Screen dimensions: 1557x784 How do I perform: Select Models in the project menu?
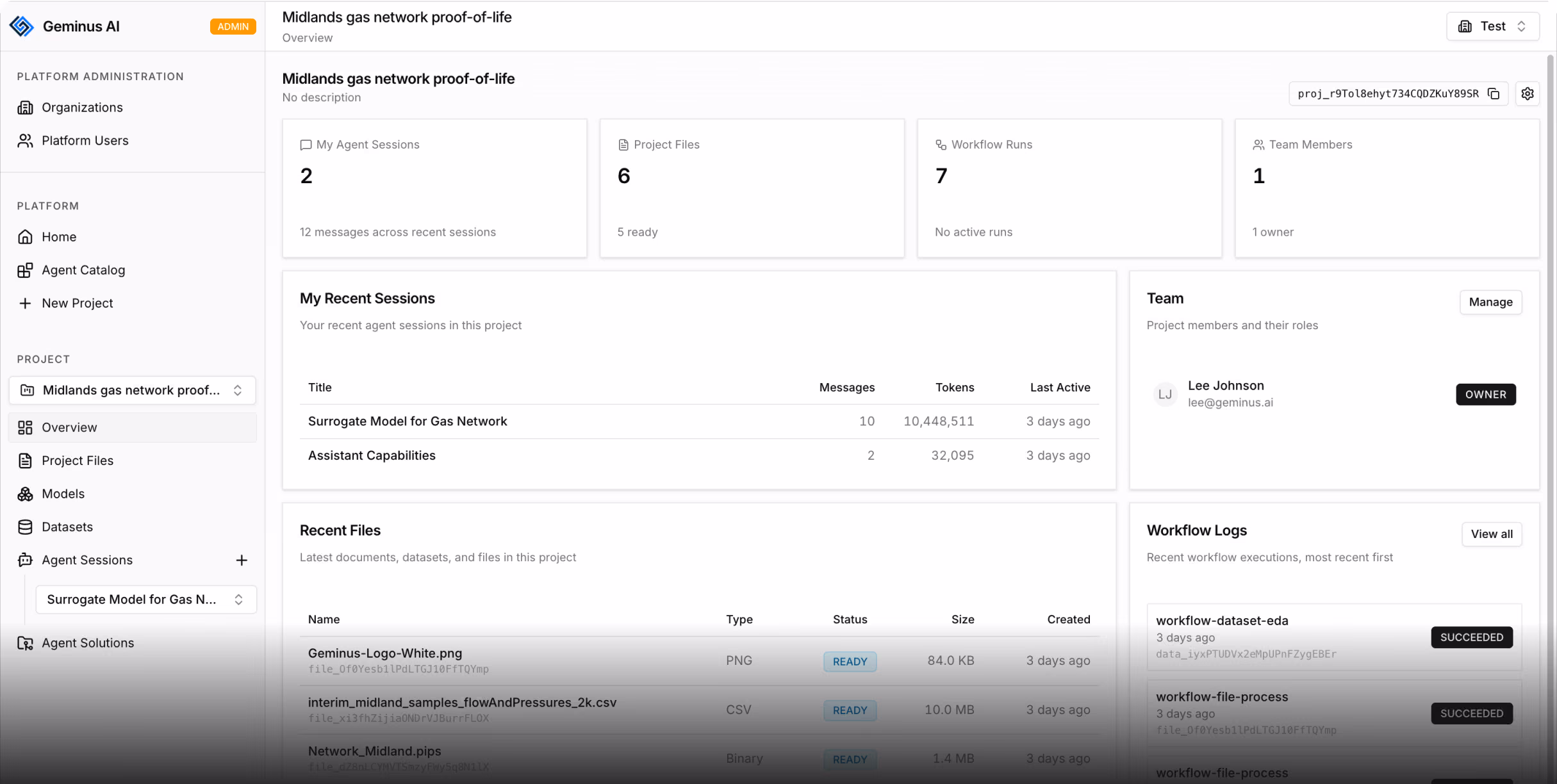(x=63, y=494)
